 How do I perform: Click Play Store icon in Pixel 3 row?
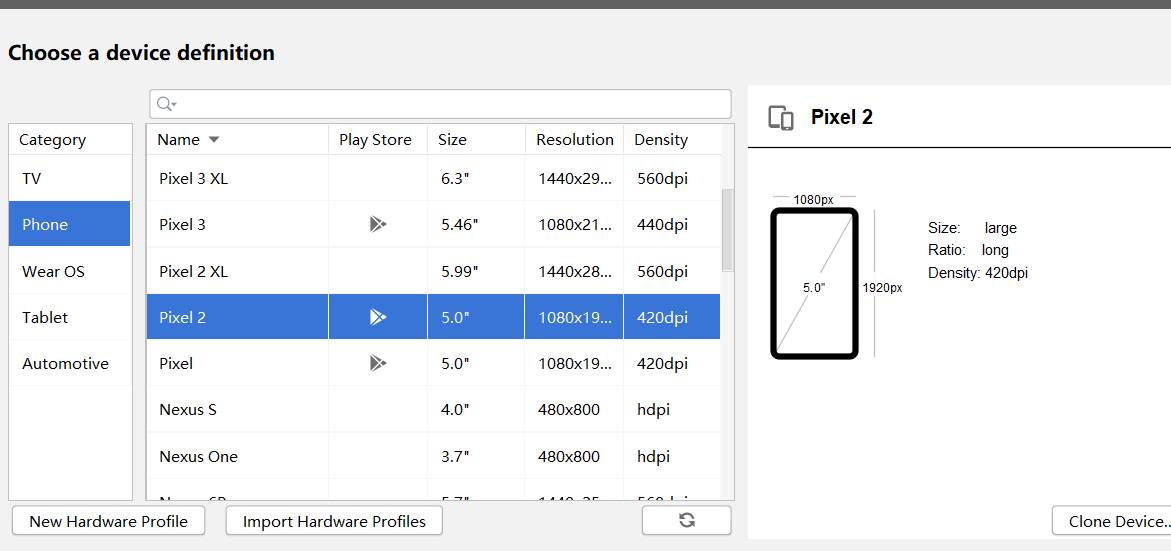[x=377, y=224]
